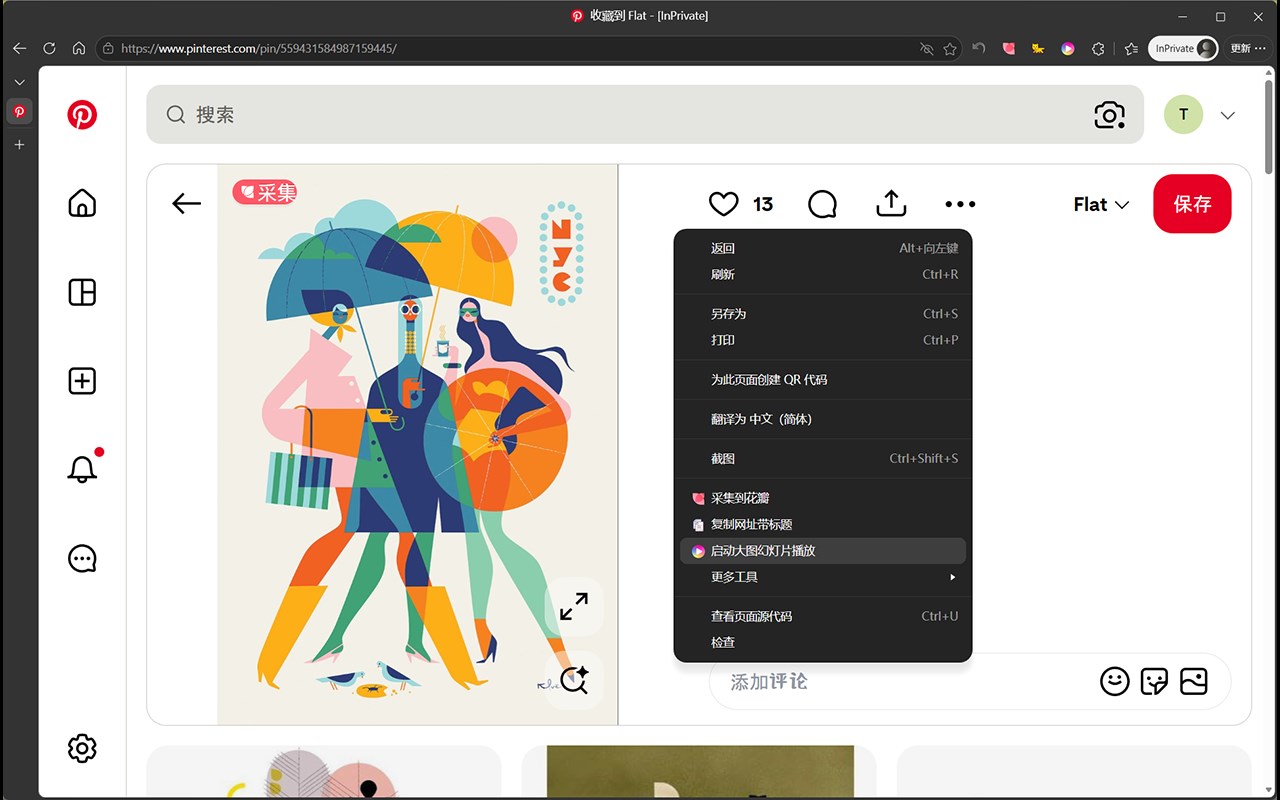
Task: Click the camera visual search icon
Action: click(x=1109, y=115)
